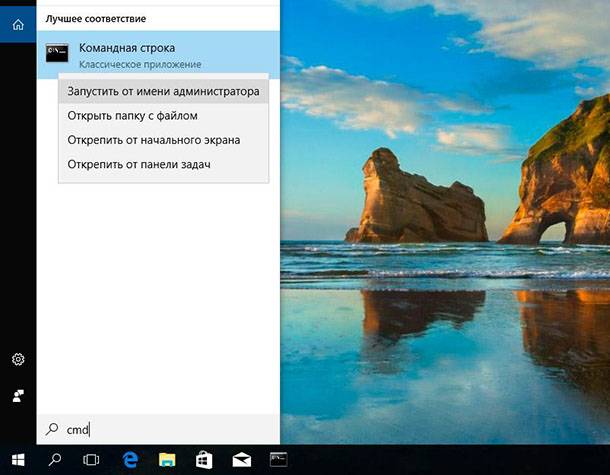This screenshot has width=610, height=475.
Task: Open the Home icon in search sidebar
Action: pos(18,25)
